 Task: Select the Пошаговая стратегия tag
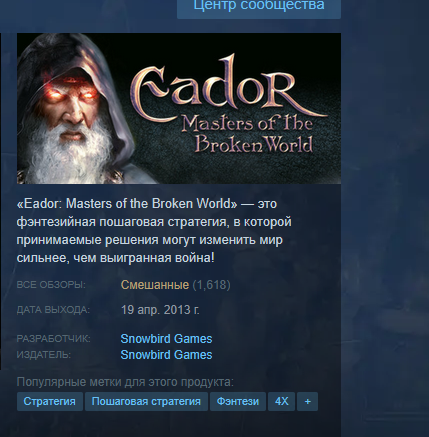tap(146, 401)
